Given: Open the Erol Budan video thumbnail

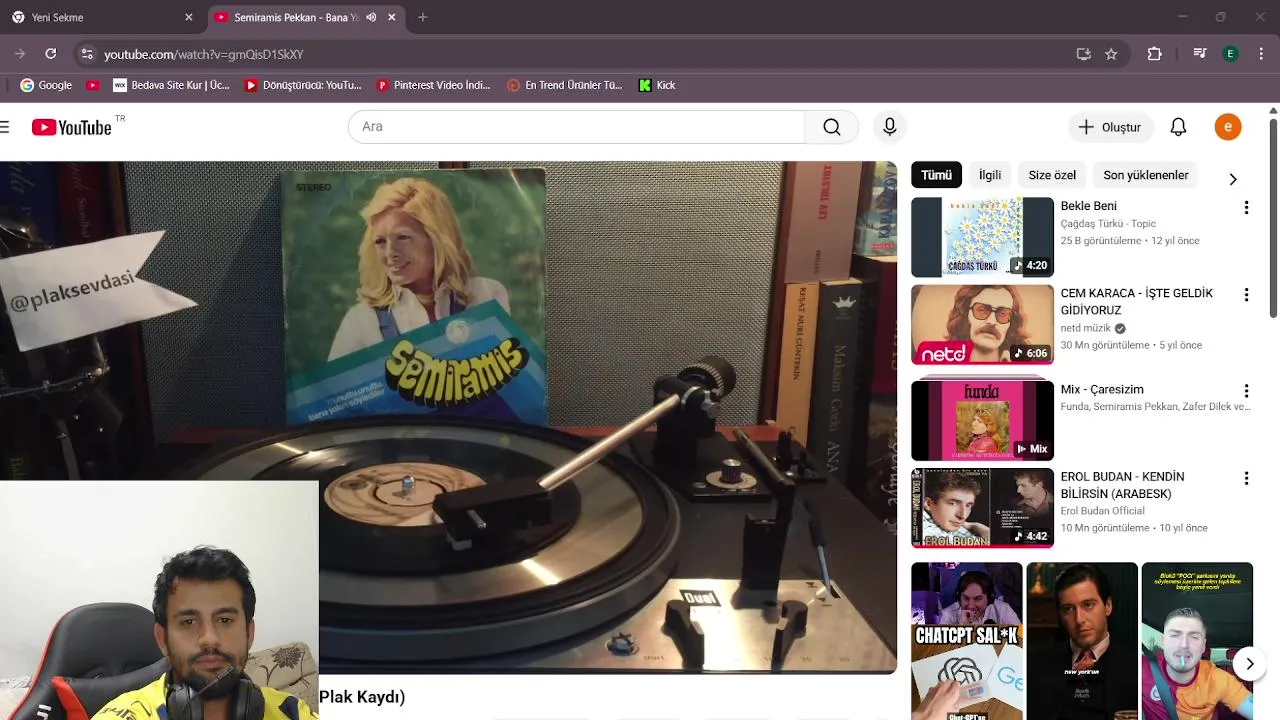Looking at the screenshot, I should [x=982, y=508].
